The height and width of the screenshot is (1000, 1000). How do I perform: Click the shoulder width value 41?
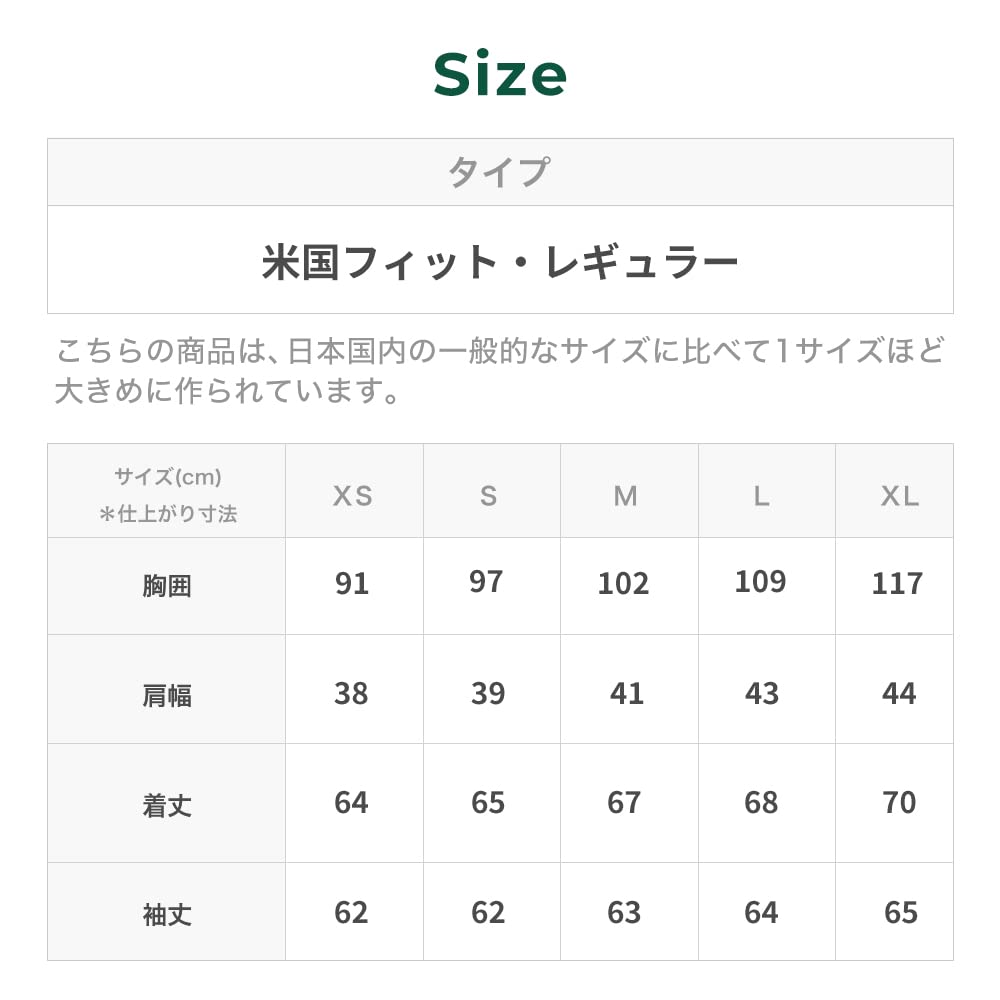(x=626, y=694)
